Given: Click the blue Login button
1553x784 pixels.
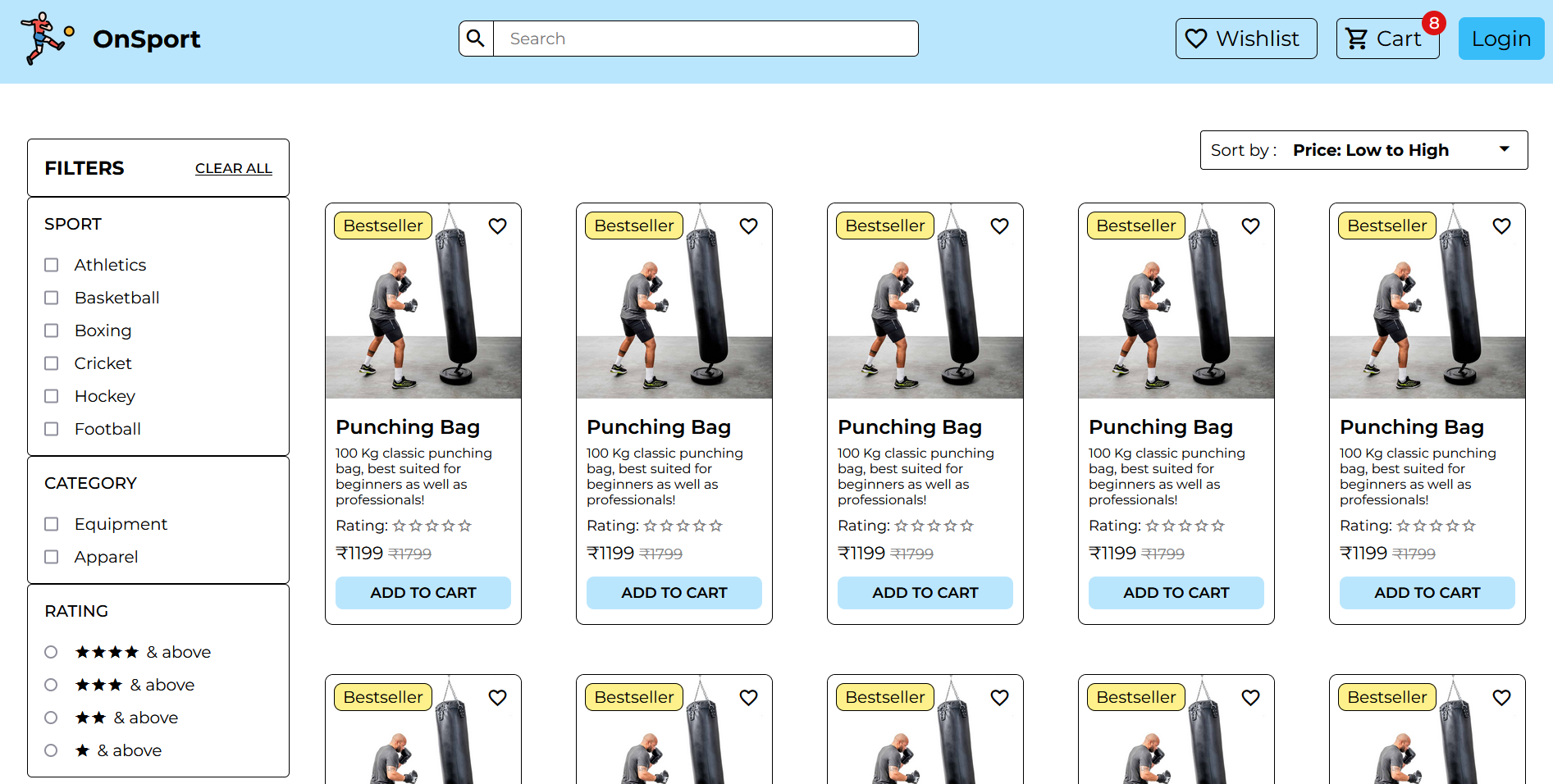Looking at the screenshot, I should 1501,39.
